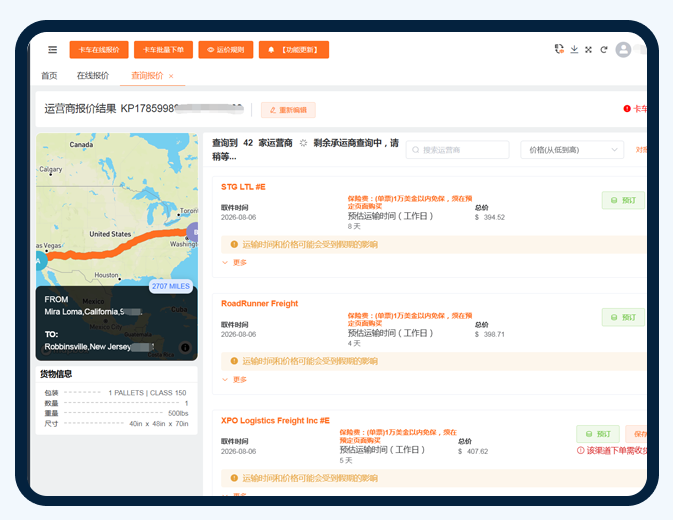
Task: Click the red alert icon near 卡车
Action: pyautogui.click(x=627, y=109)
